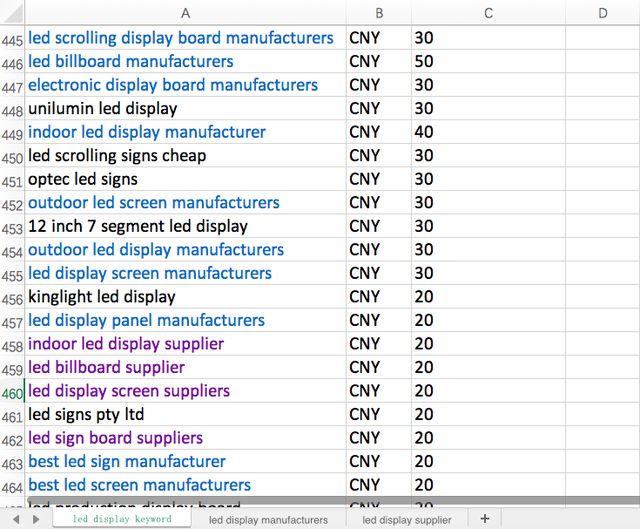
Task: Select row 460 header
Action: coord(12,393)
